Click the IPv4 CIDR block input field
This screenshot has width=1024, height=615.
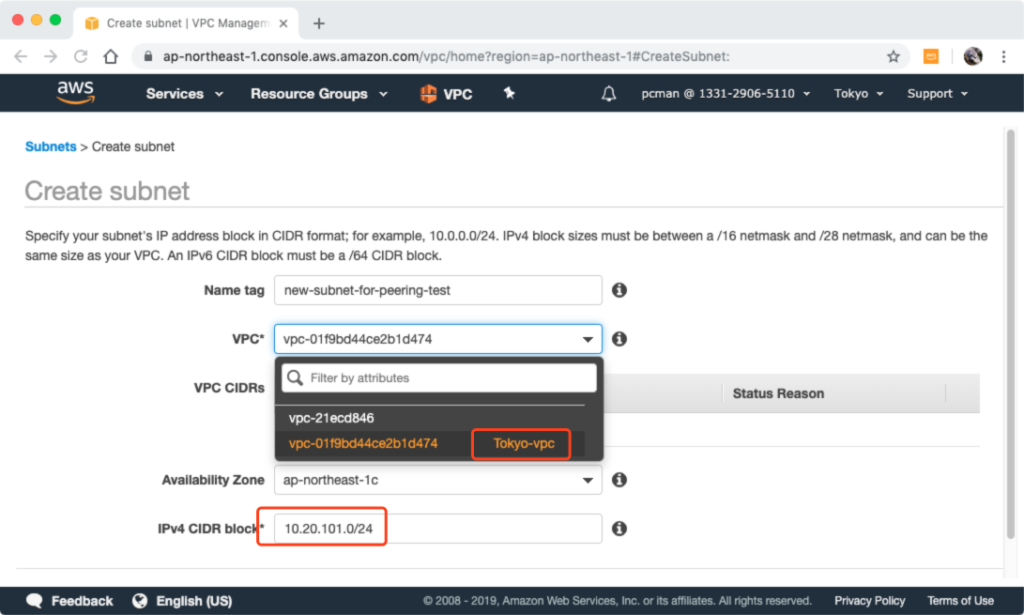pyautogui.click(x=438, y=528)
